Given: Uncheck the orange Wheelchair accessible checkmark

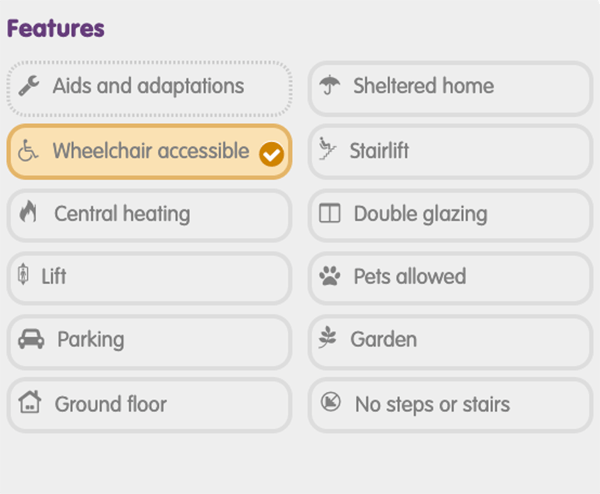Looking at the screenshot, I should pyautogui.click(x=271, y=154).
